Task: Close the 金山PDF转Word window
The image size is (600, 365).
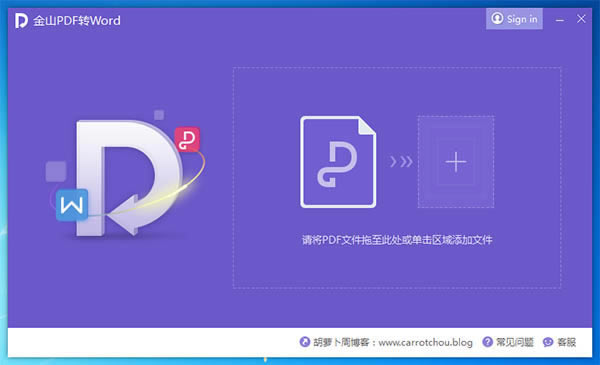Action: pos(581,19)
